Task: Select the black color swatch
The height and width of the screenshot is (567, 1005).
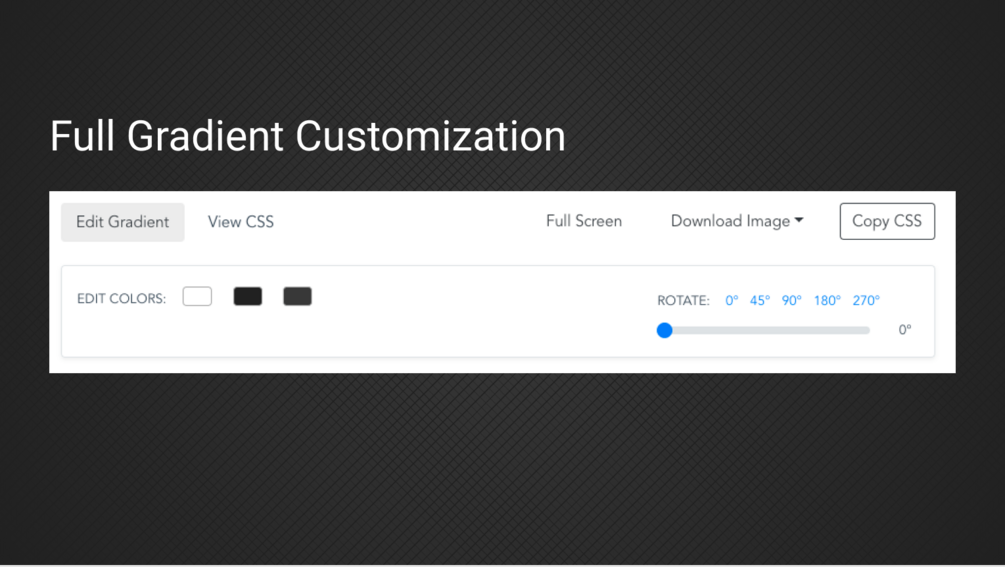Action: [x=247, y=296]
